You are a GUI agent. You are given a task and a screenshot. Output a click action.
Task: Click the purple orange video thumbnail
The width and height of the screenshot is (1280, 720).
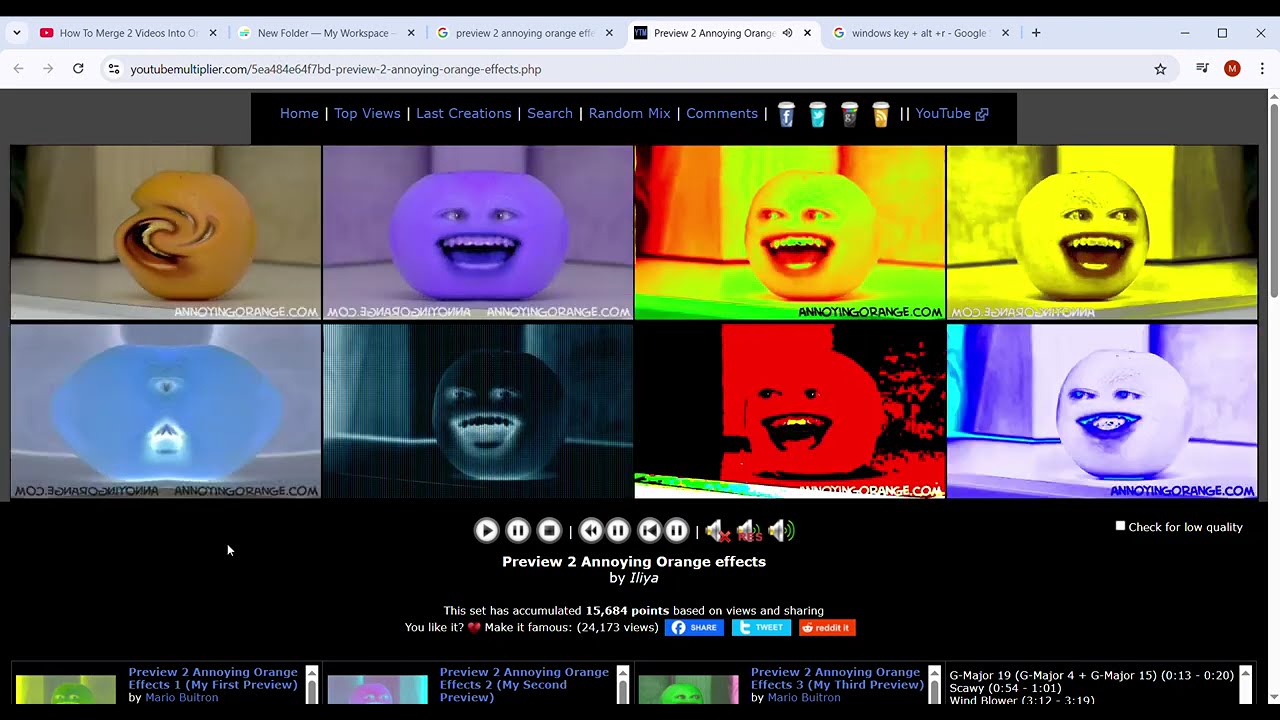tap(478, 232)
